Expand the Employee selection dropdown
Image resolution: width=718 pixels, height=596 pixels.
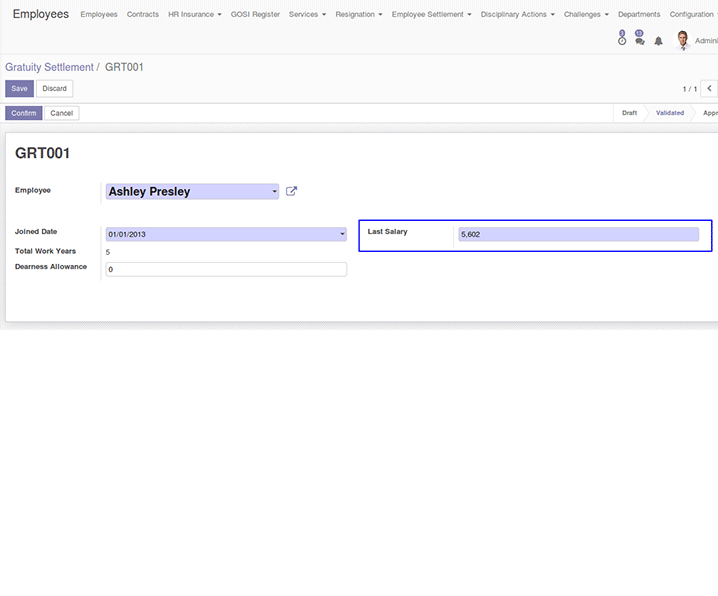274,192
